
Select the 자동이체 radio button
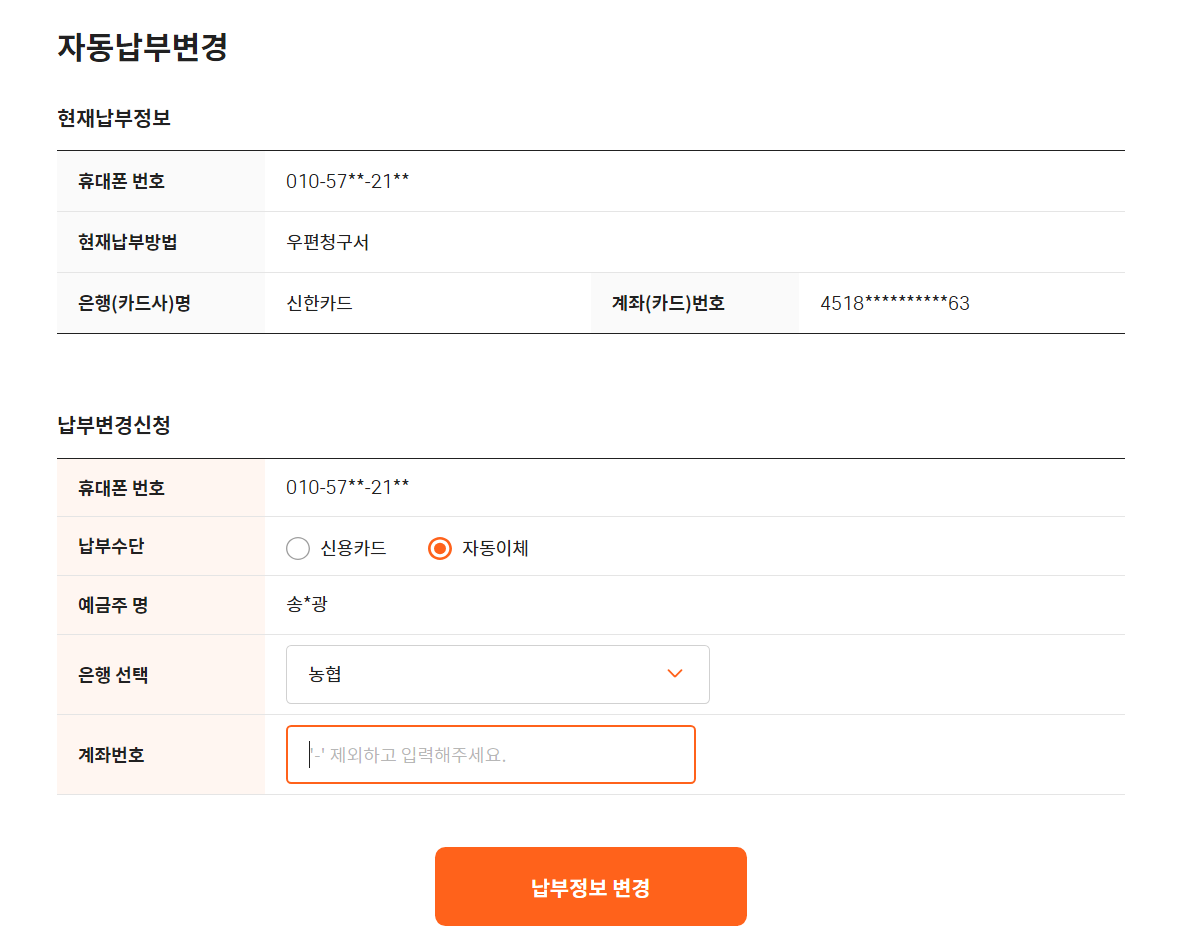coord(440,548)
